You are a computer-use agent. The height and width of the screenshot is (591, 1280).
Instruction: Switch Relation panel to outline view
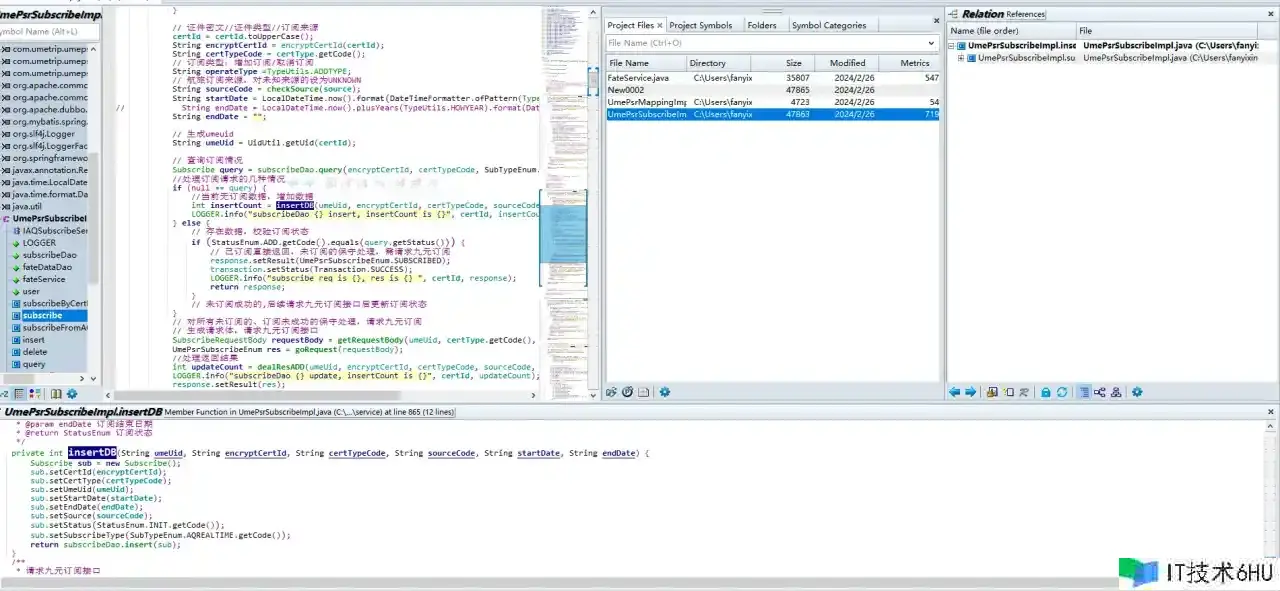pos(1084,393)
